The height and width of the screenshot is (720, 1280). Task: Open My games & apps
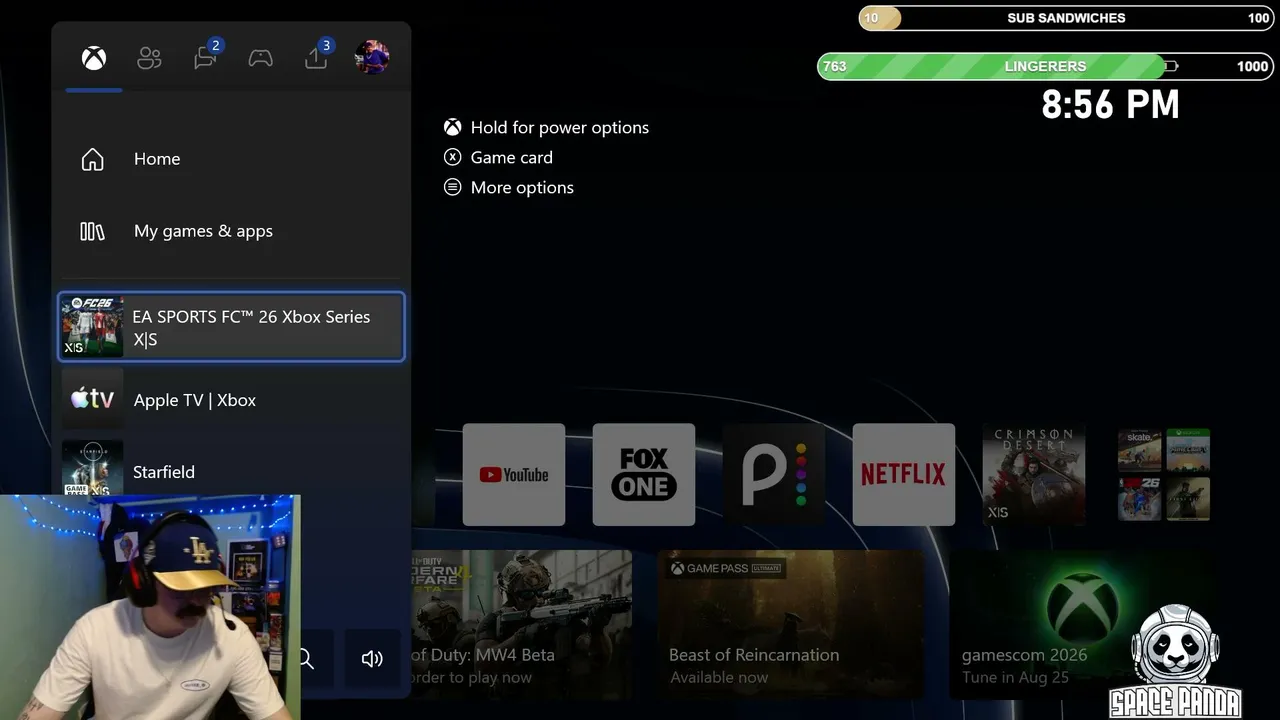(x=231, y=231)
